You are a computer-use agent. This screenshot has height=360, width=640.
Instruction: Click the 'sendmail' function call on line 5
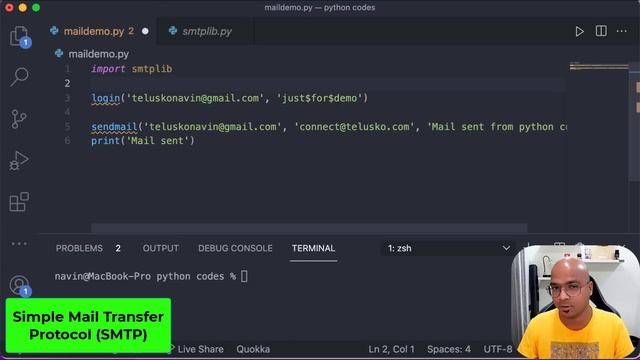pyautogui.click(x=114, y=127)
